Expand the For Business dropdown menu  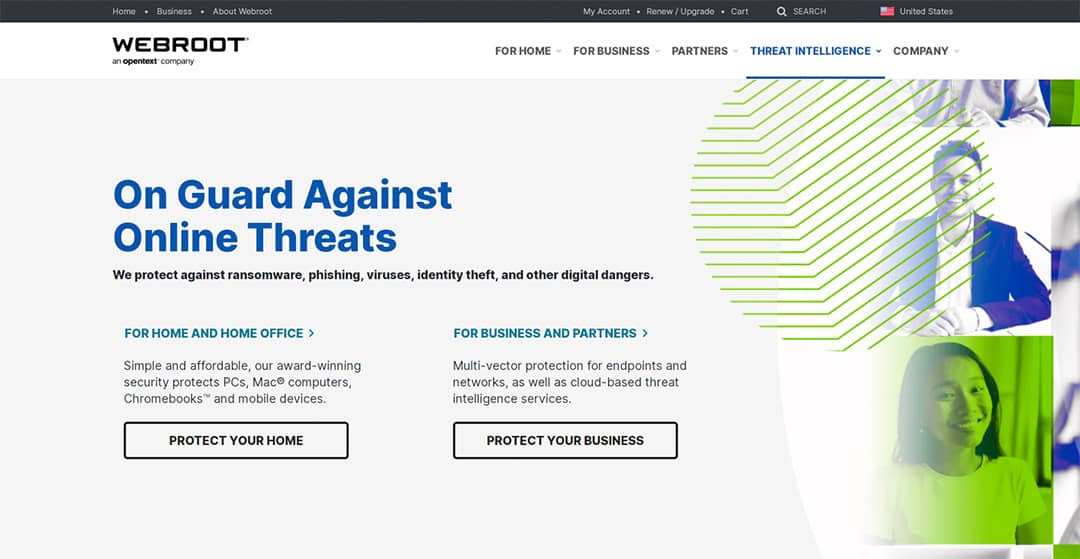tap(616, 51)
